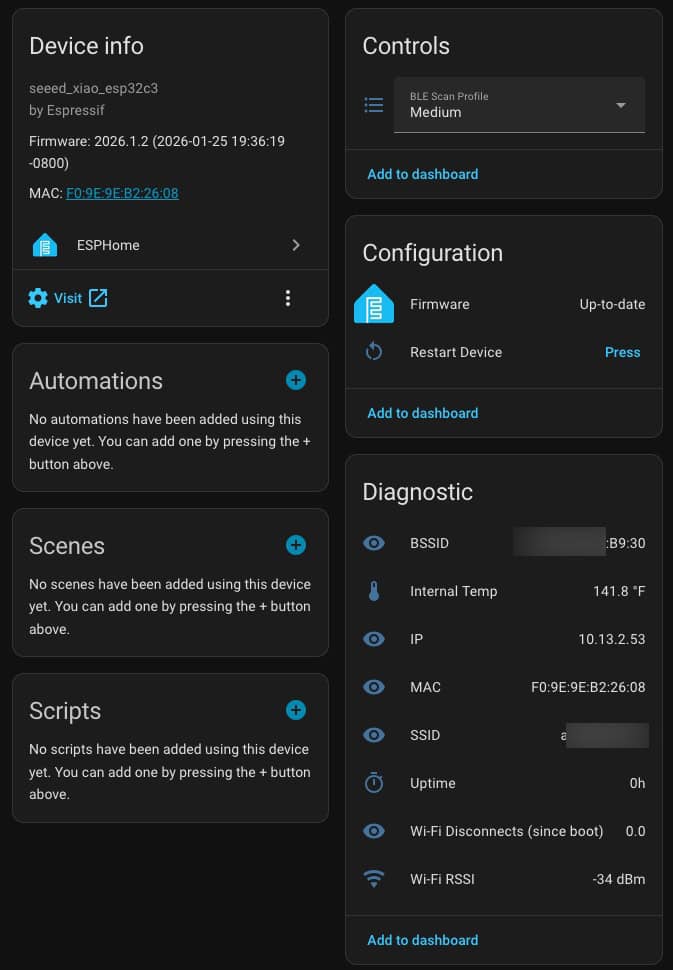The width and height of the screenshot is (673, 970).
Task: Click the plus icon next to Automations
Action: [x=296, y=380]
